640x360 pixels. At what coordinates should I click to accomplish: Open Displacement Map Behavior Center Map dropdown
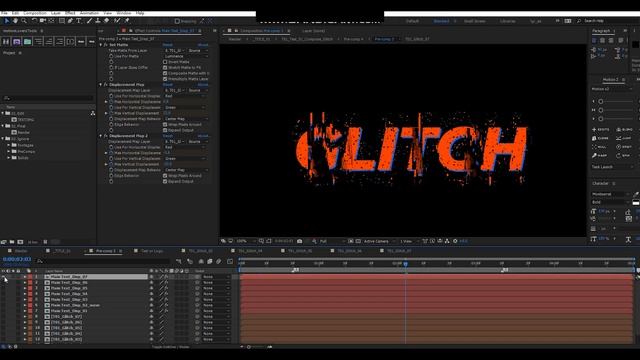(186, 119)
